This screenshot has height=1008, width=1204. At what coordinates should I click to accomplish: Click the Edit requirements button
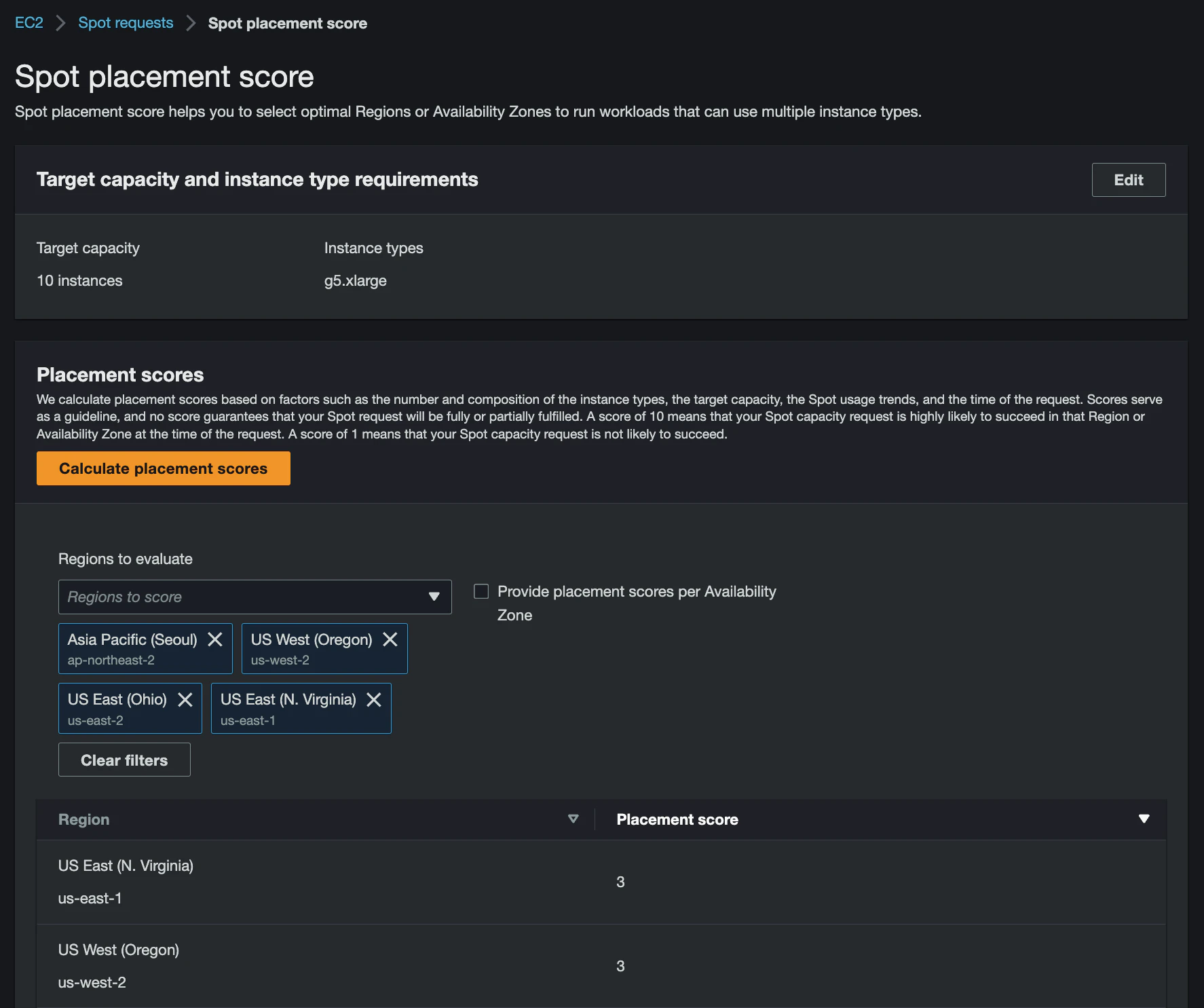[1129, 180]
